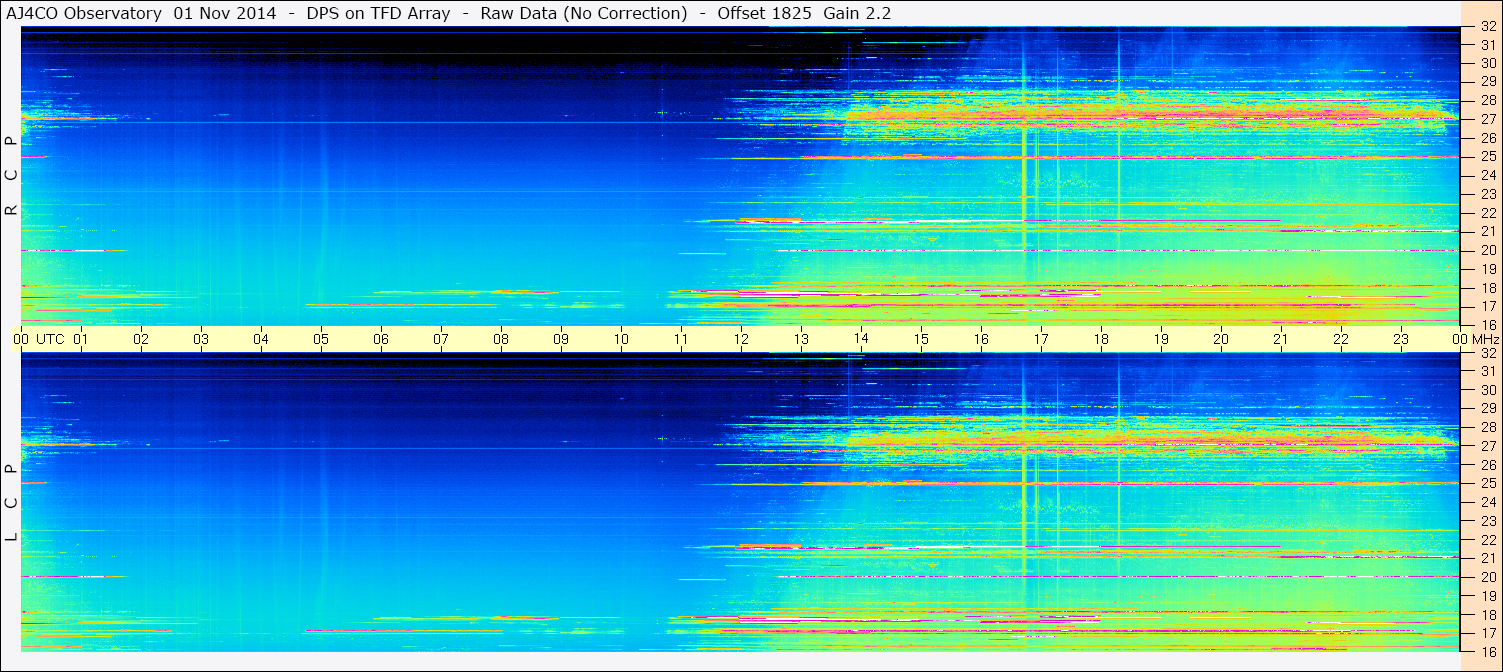The width and height of the screenshot is (1503, 672).
Task: Click 19 MHz label in LCP panel
Action: [x=1487, y=596]
